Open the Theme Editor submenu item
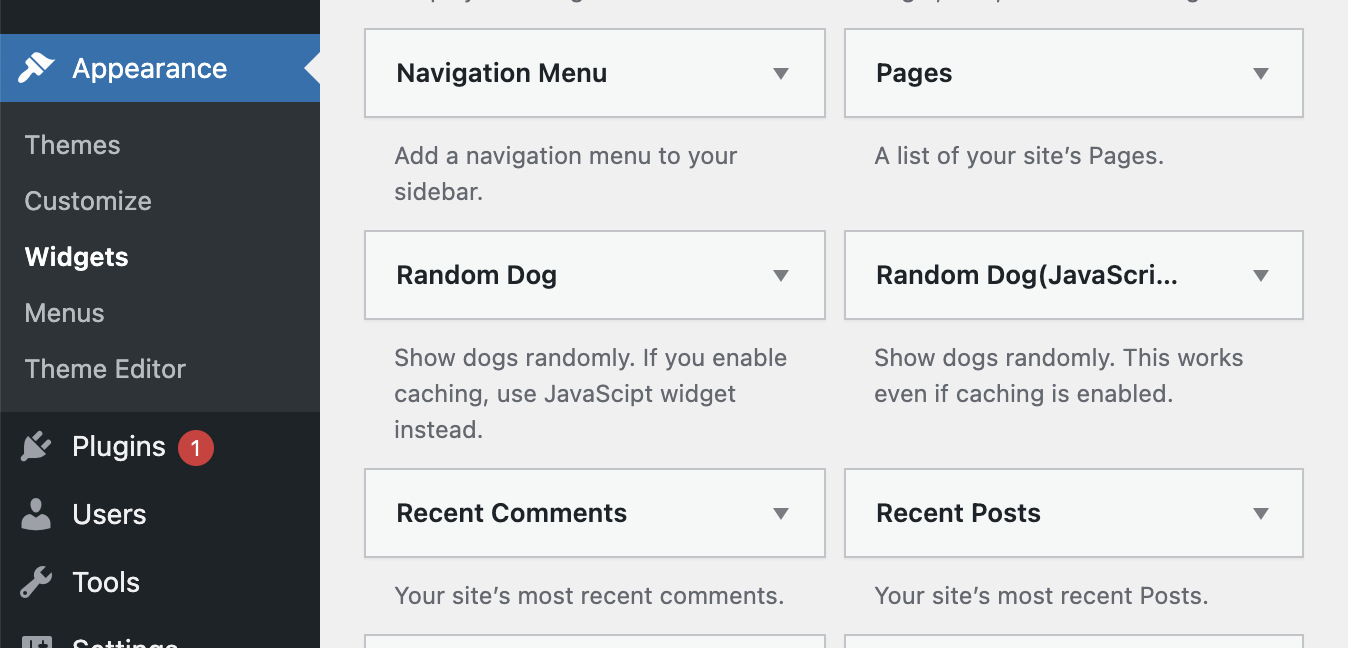Viewport: 1348px width, 648px height. [105, 369]
